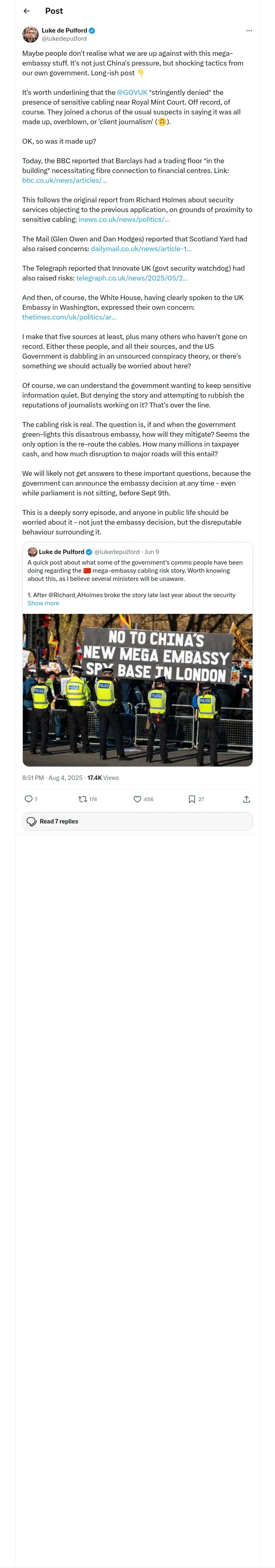Open the telegraph.co.uk news link
Screen dimensions: 275x1568
click(x=132, y=278)
